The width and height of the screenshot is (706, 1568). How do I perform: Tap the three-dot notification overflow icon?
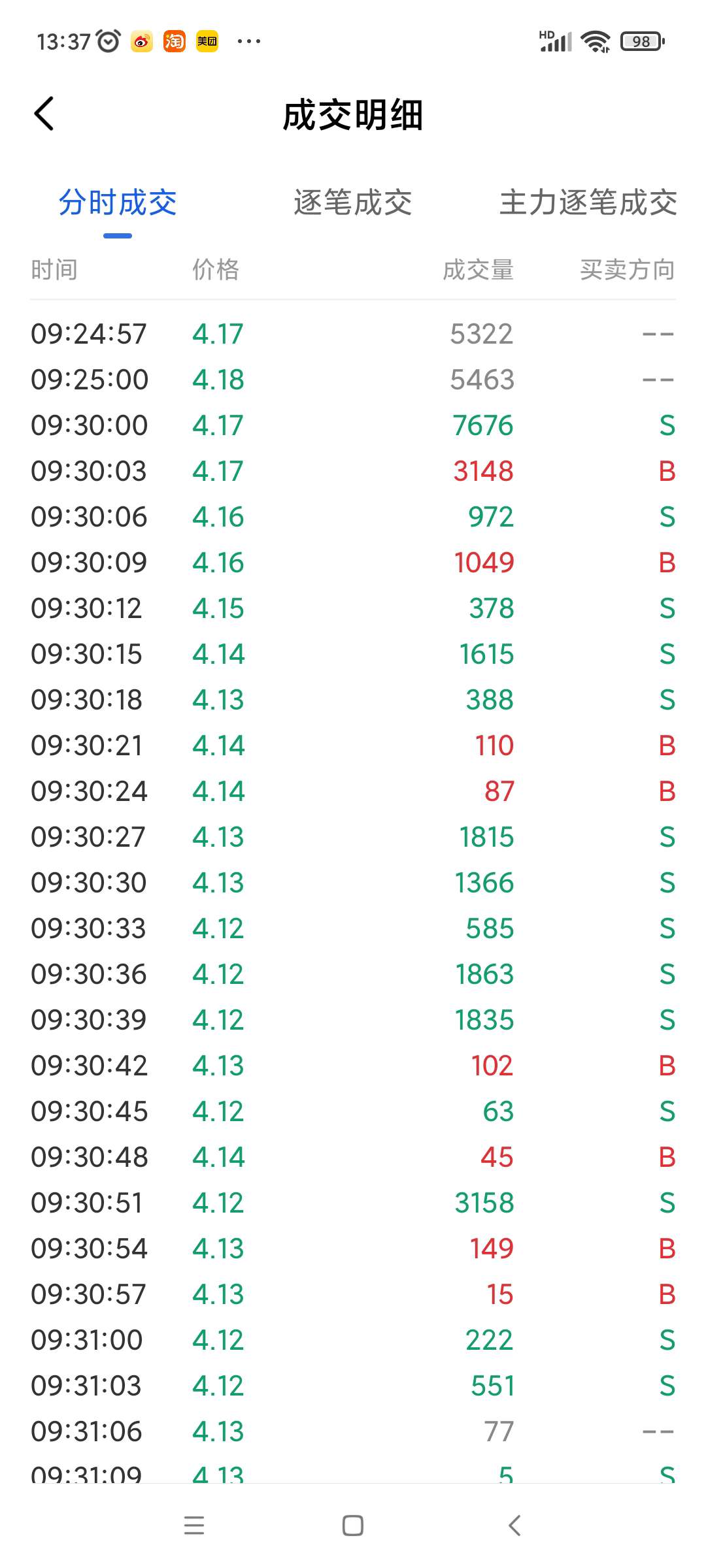(249, 41)
